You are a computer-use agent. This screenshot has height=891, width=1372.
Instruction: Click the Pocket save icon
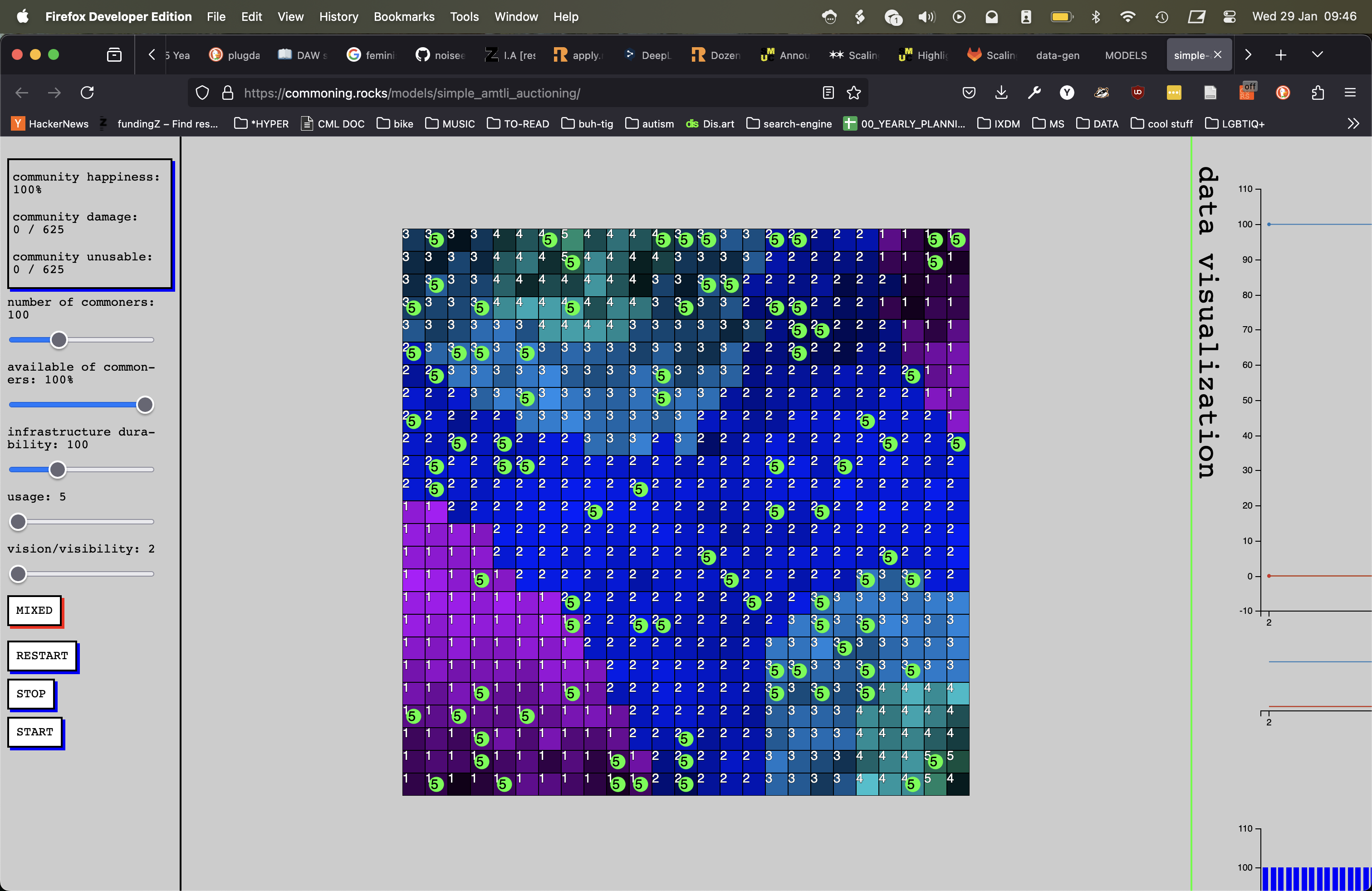pos(969,93)
